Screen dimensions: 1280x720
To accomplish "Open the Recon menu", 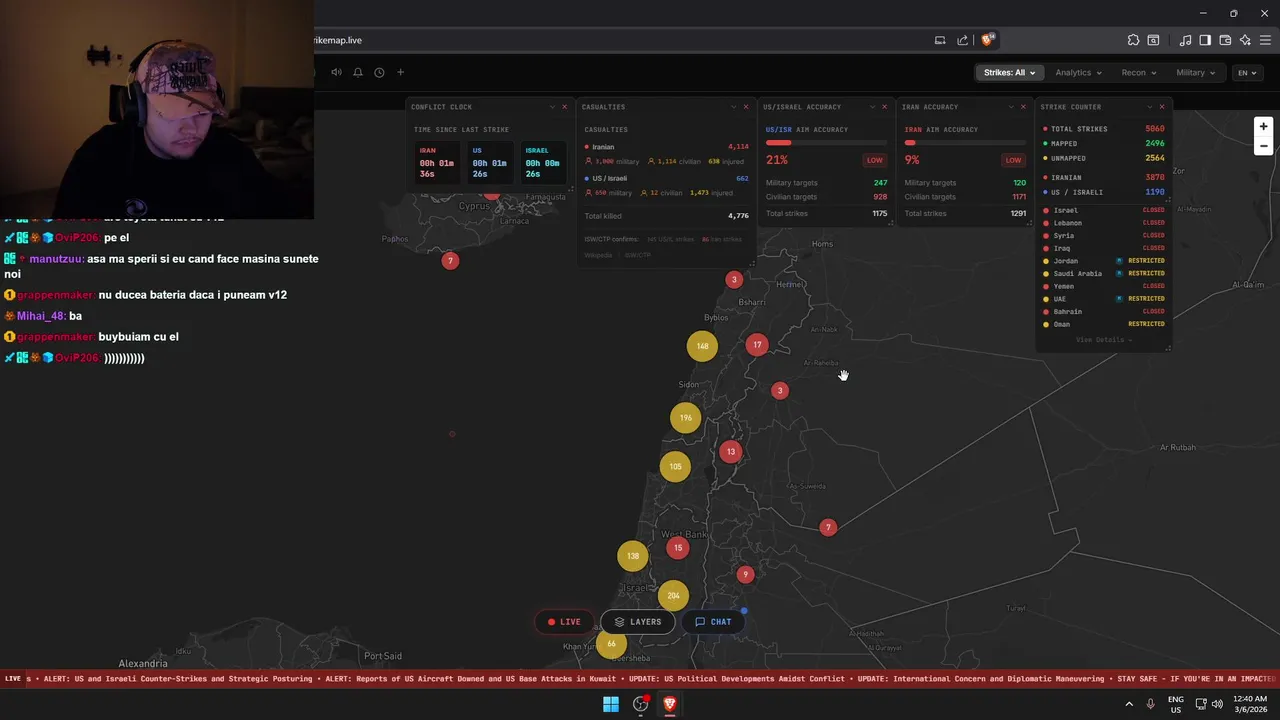I will point(1138,72).
